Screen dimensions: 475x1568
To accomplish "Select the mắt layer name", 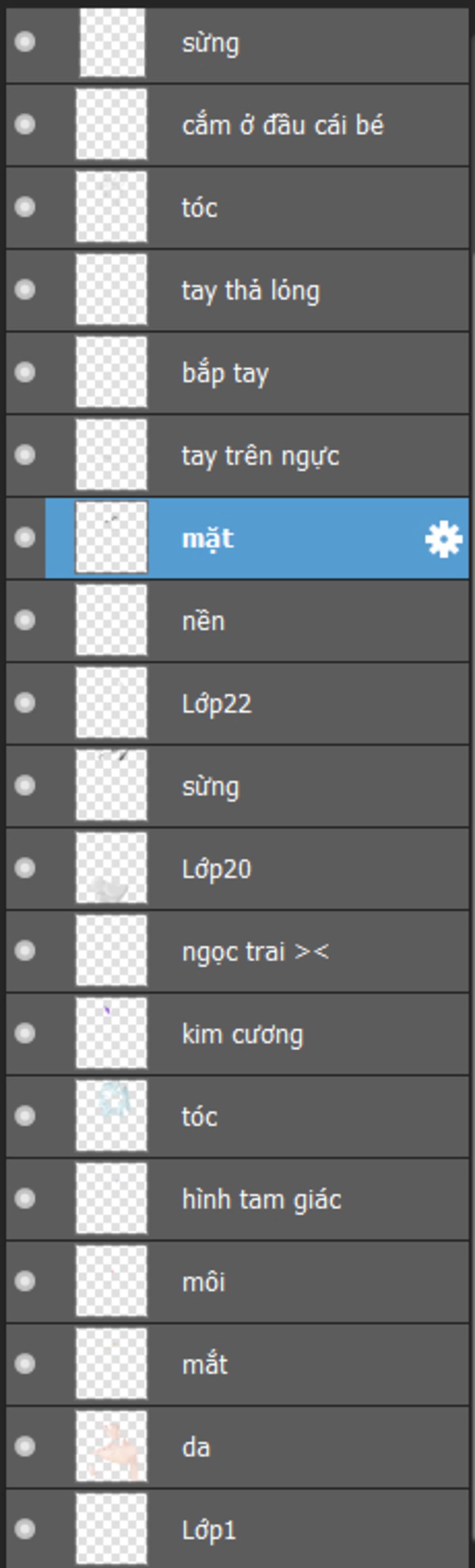I will click(x=205, y=1364).
